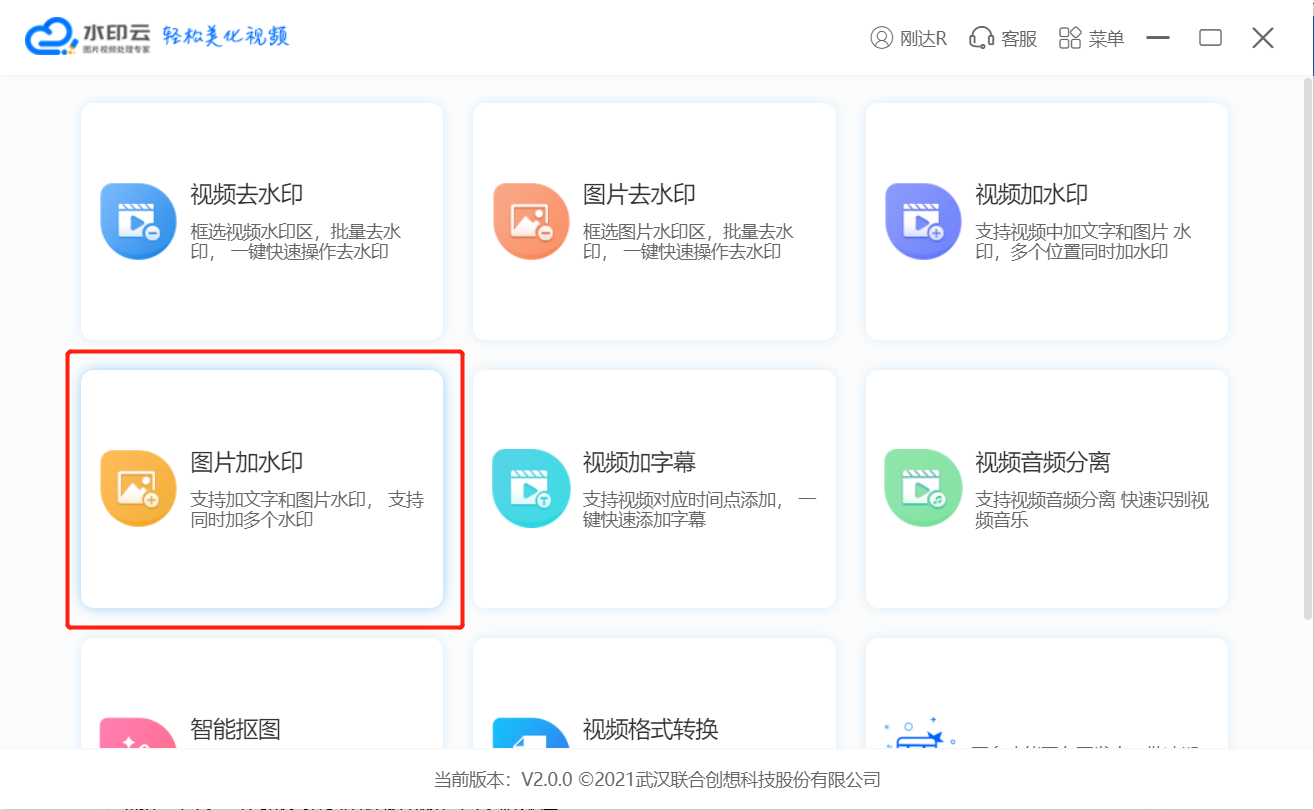Open the 视频格式转换 title
This screenshot has width=1314, height=810.
click(x=651, y=729)
